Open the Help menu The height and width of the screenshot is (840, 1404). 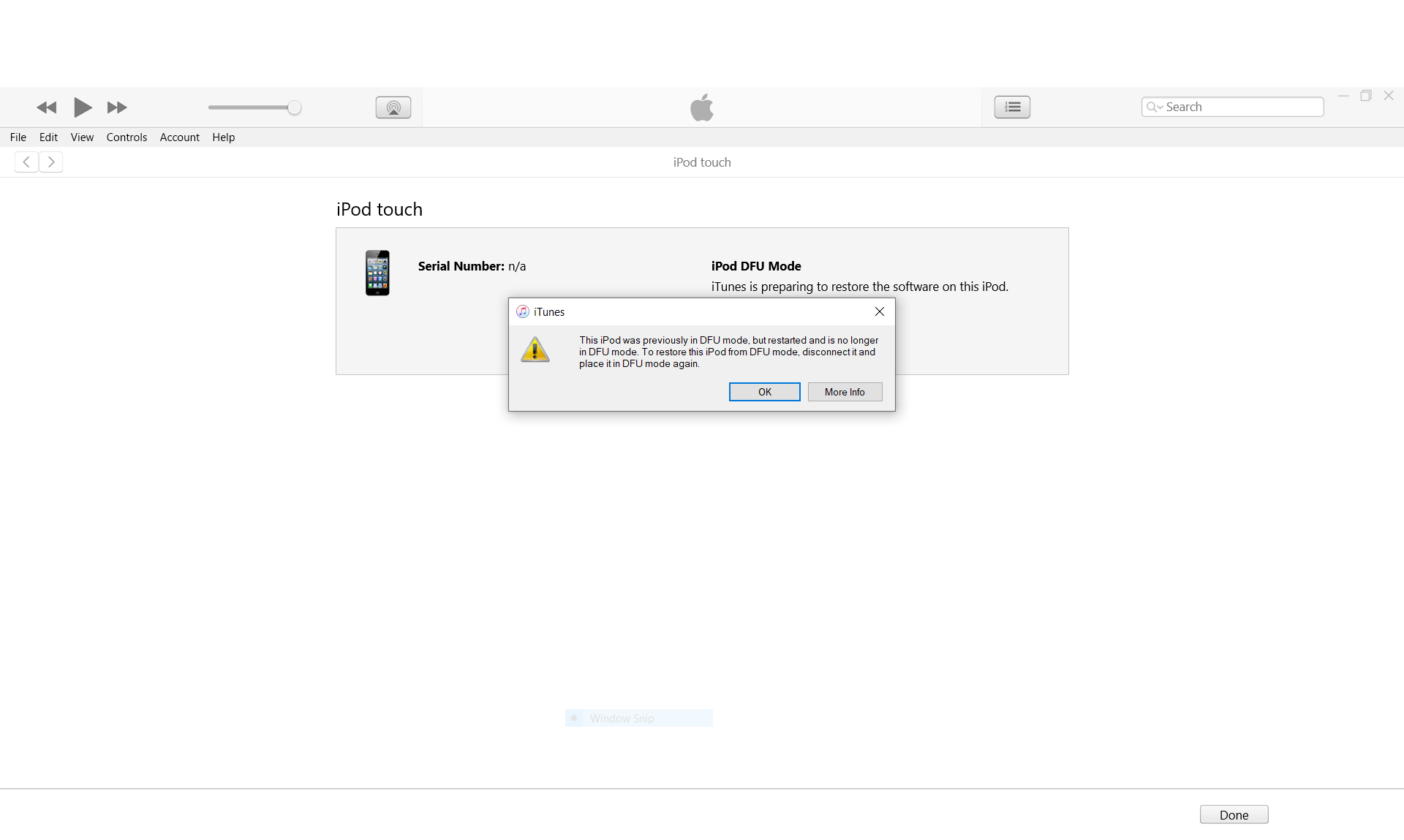[224, 137]
